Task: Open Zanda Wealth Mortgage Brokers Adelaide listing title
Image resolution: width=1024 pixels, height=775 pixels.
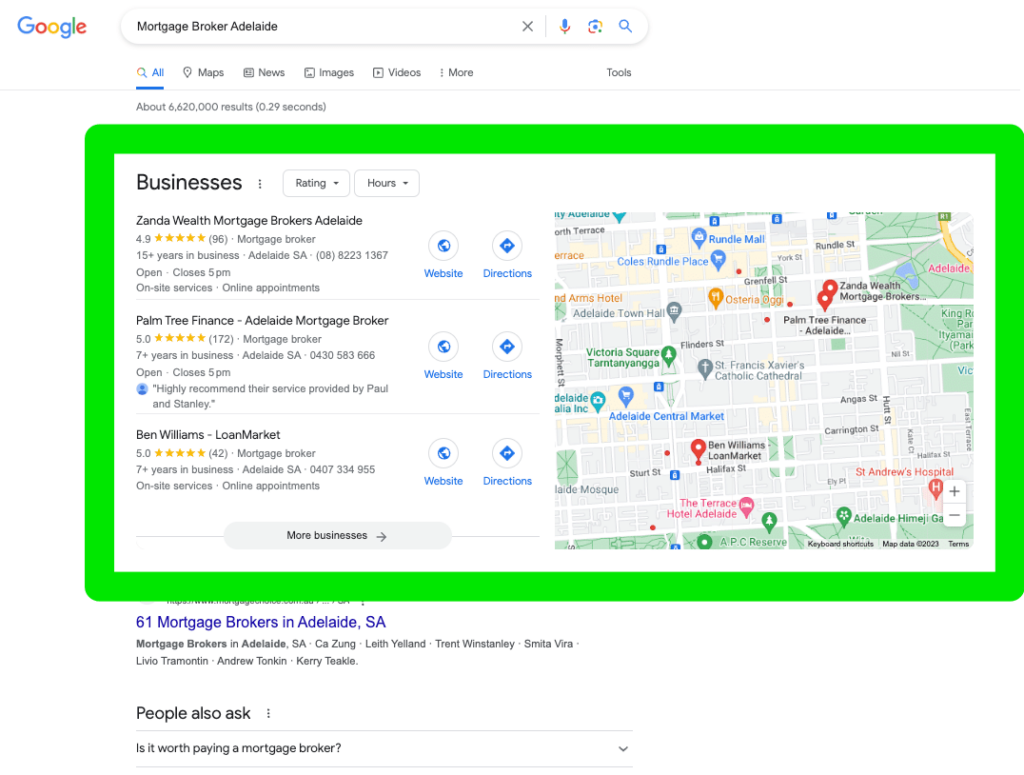Action: [x=249, y=221]
